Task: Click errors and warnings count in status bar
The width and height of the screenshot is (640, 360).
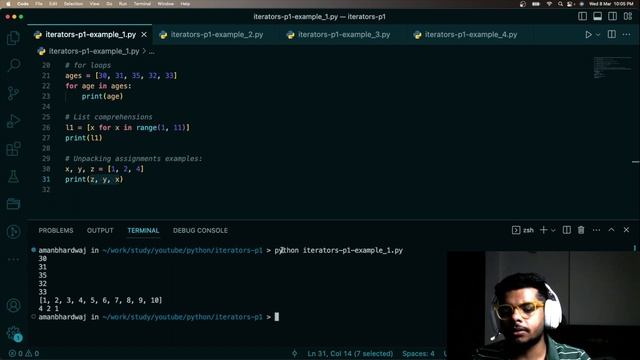Action: tap(24, 353)
